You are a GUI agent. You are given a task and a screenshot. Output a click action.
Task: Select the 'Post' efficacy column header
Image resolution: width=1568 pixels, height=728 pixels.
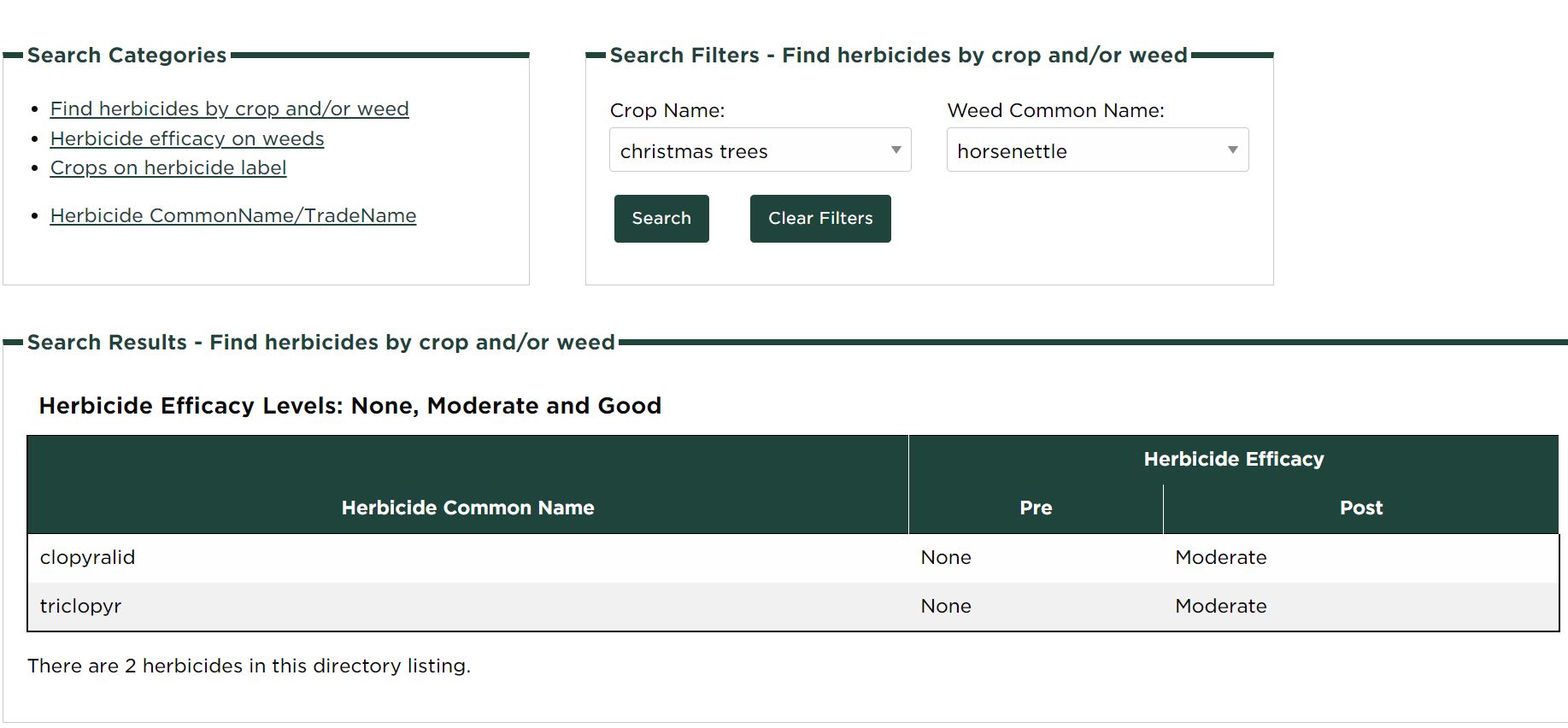point(1360,508)
